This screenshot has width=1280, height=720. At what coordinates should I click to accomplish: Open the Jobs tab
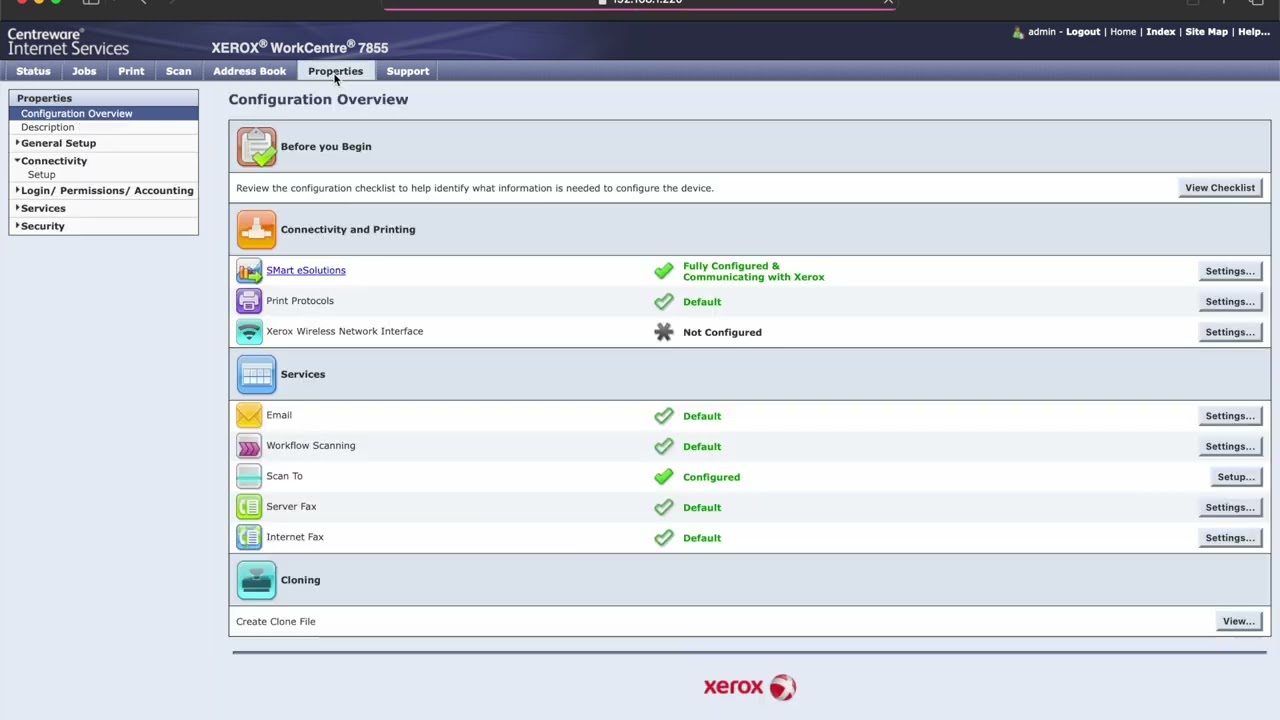coord(84,71)
